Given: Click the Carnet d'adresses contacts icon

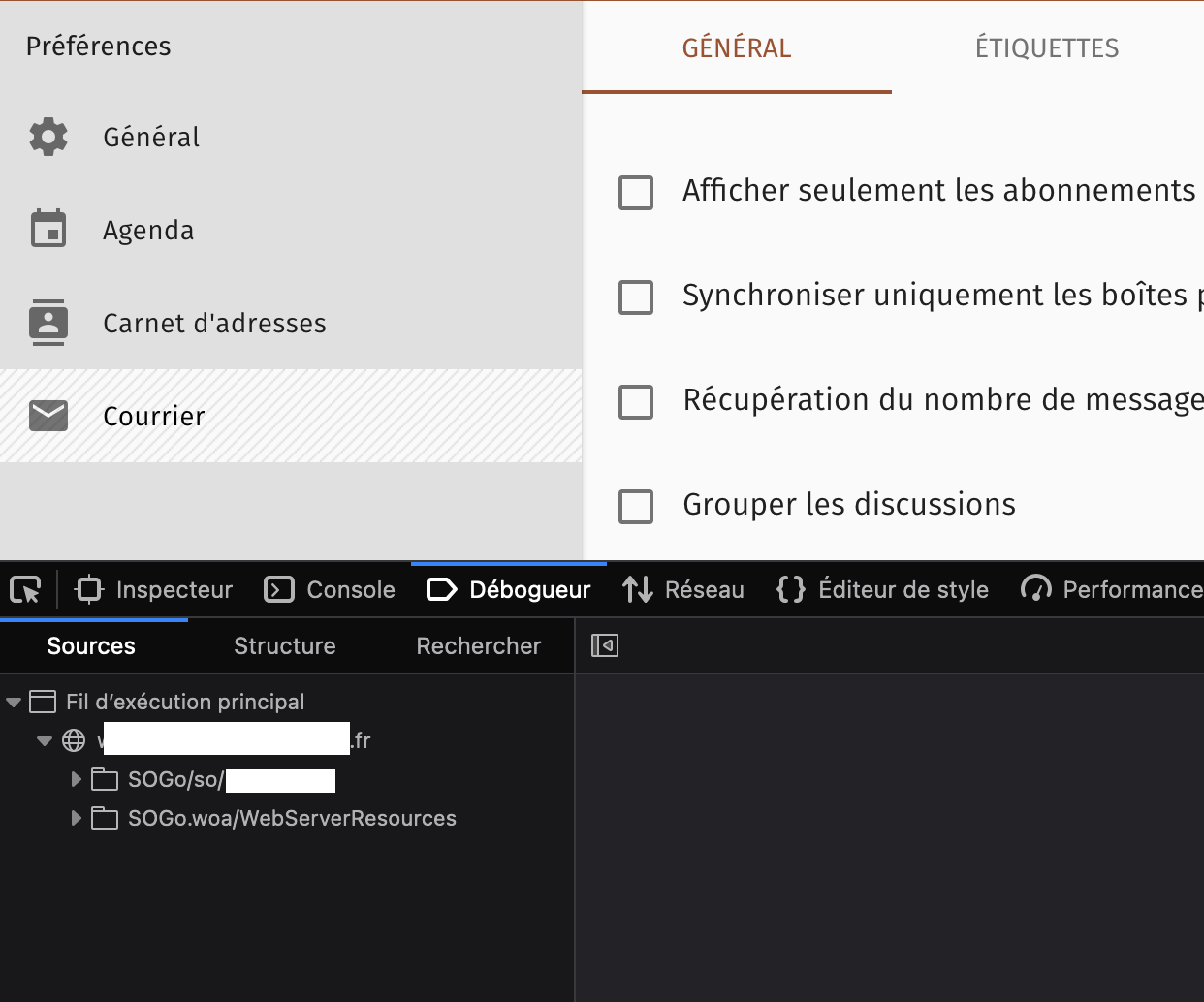Looking at the screenshot, I should pyautogui.click(x=48, y=323).
